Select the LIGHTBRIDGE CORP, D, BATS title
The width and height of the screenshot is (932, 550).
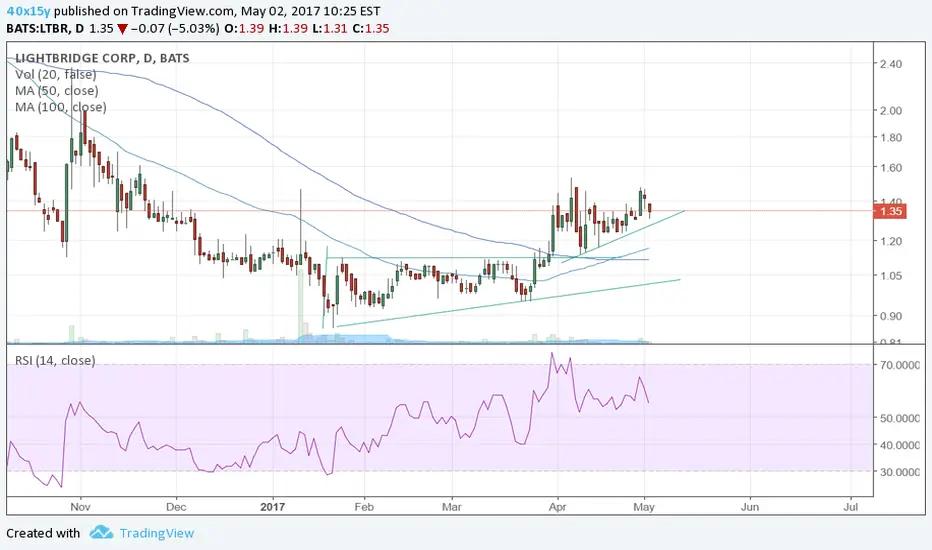pyautogui.click(x=102, y=58)
